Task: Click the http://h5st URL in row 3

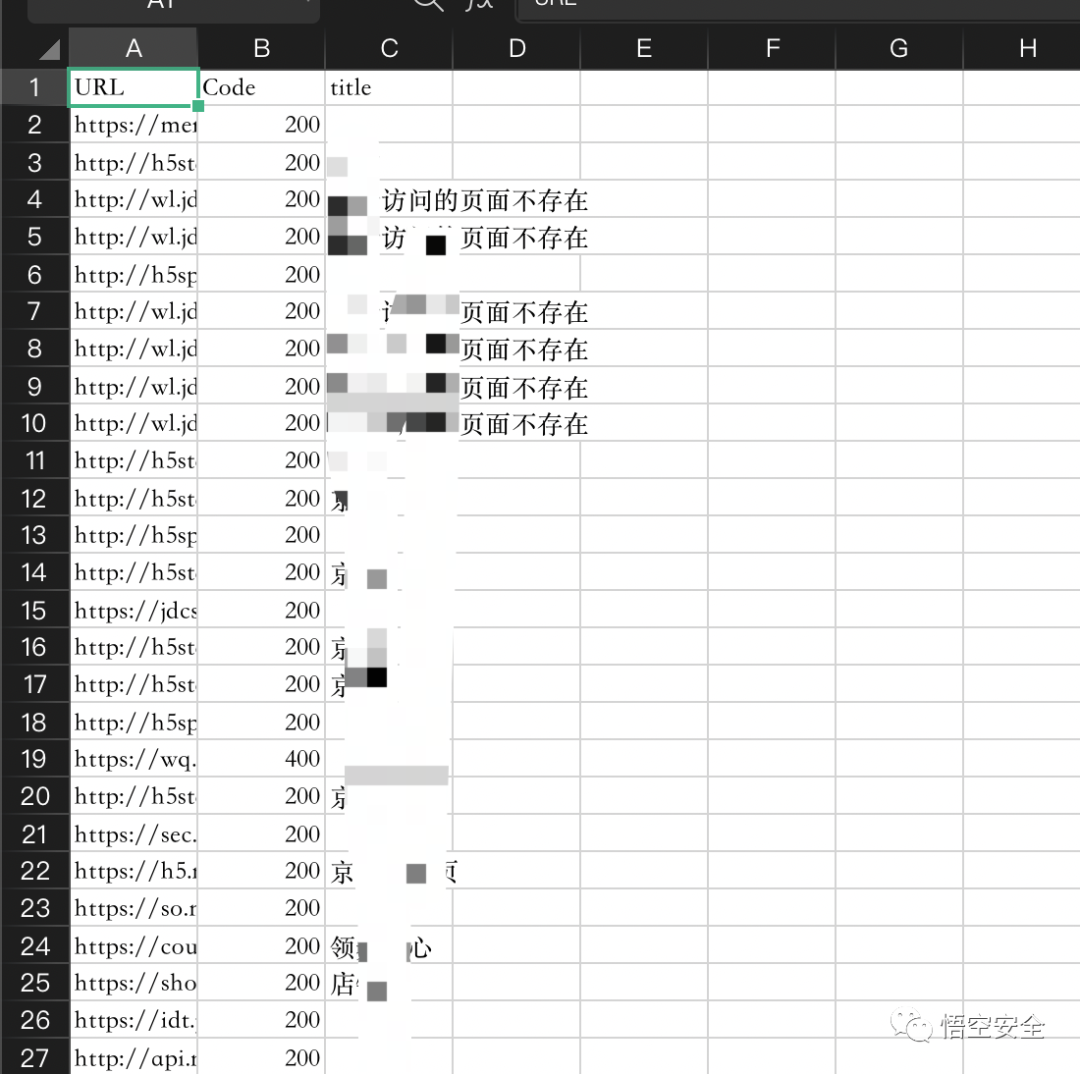Action: 134,163
